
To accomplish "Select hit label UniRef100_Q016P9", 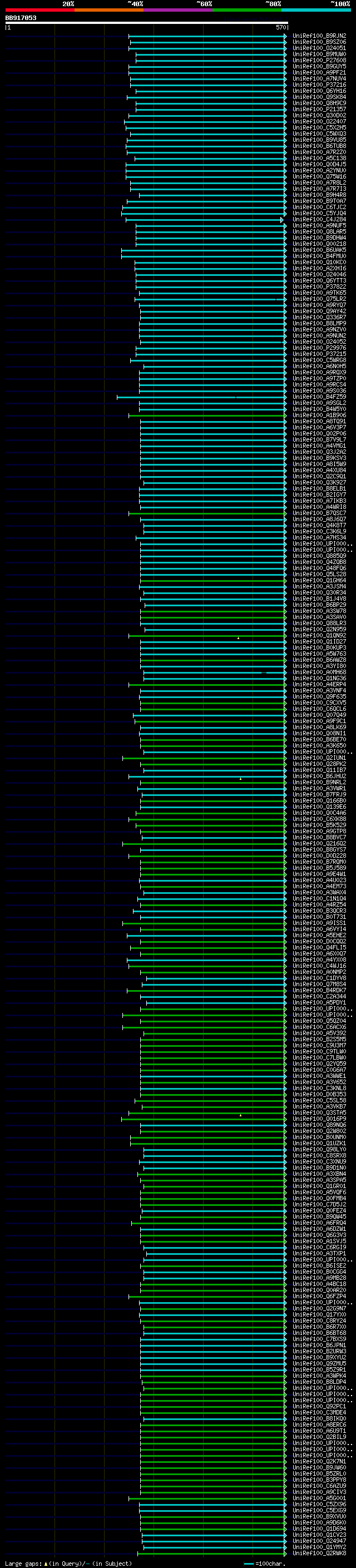I will tap(319, 1119).
